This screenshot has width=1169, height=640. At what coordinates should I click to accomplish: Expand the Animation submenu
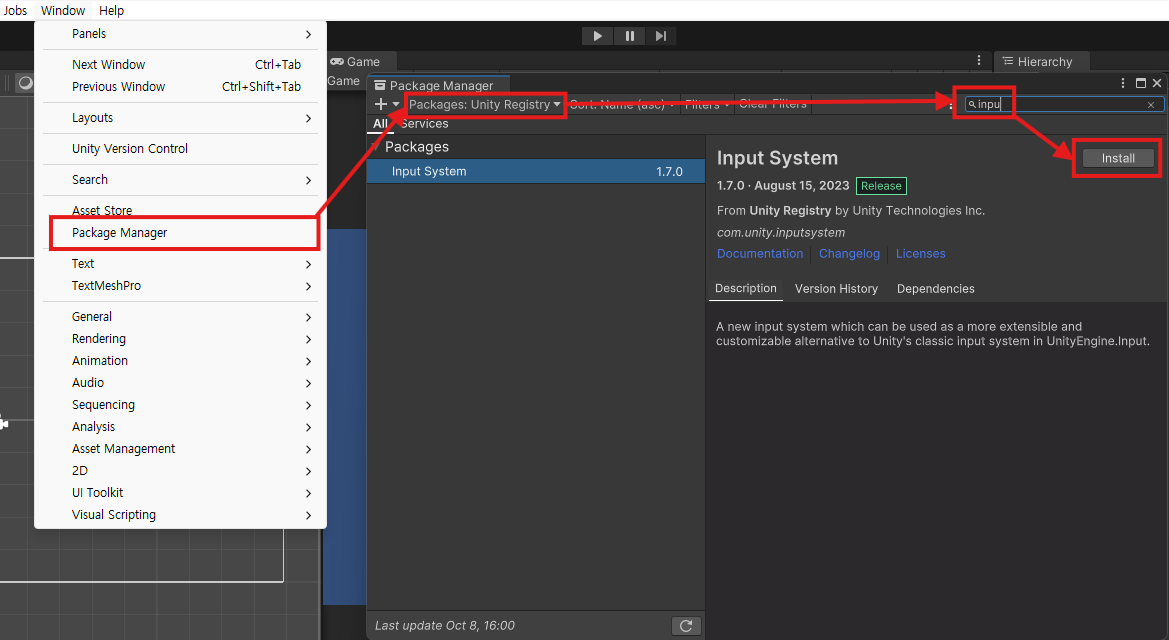click(180, 361)
